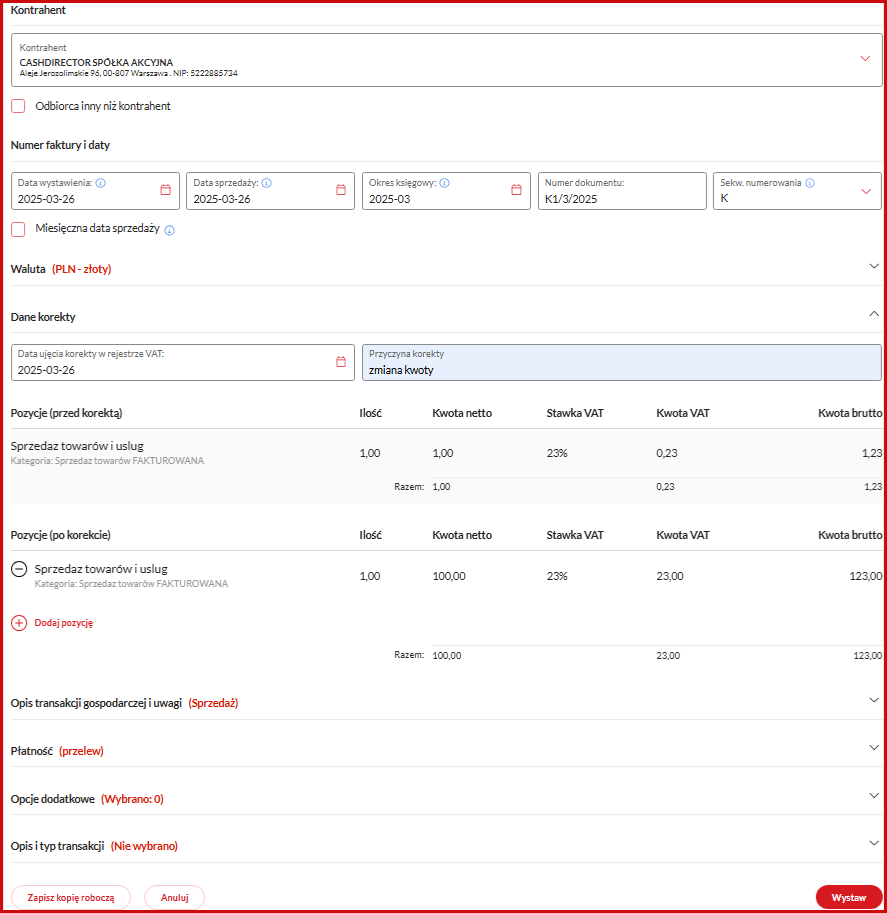This screenshot has height=913, width=887.
Task: Open calendar for Data ujęcia korekty field
Action: click(x=341, y=362)
